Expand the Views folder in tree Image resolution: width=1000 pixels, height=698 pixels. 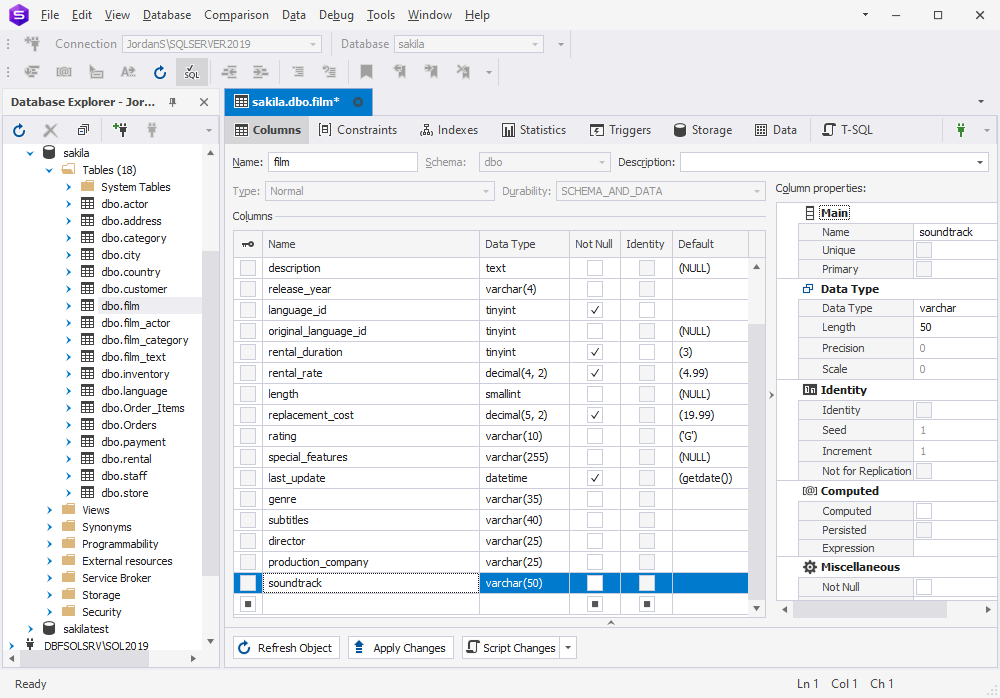pos(50,510)
